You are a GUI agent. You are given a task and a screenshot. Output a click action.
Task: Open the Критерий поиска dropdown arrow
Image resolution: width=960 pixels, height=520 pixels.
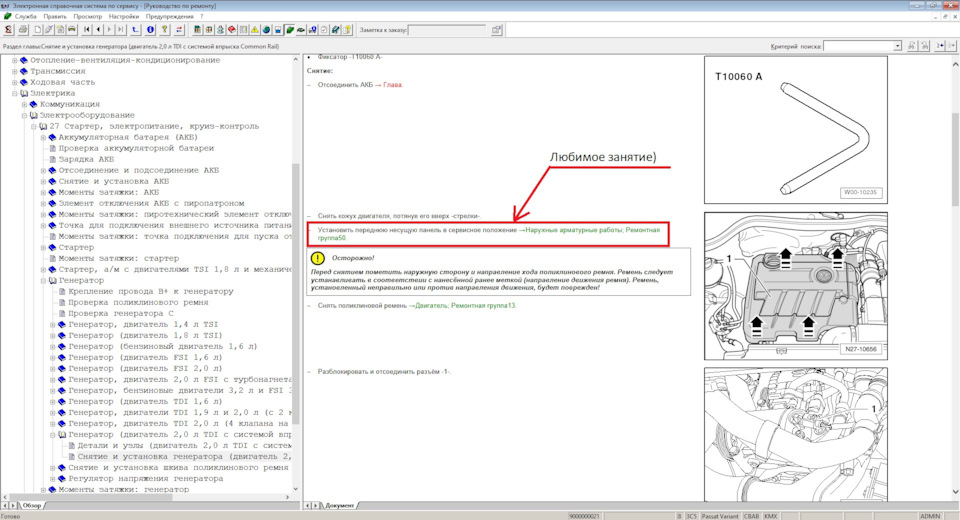click(898, 46)
